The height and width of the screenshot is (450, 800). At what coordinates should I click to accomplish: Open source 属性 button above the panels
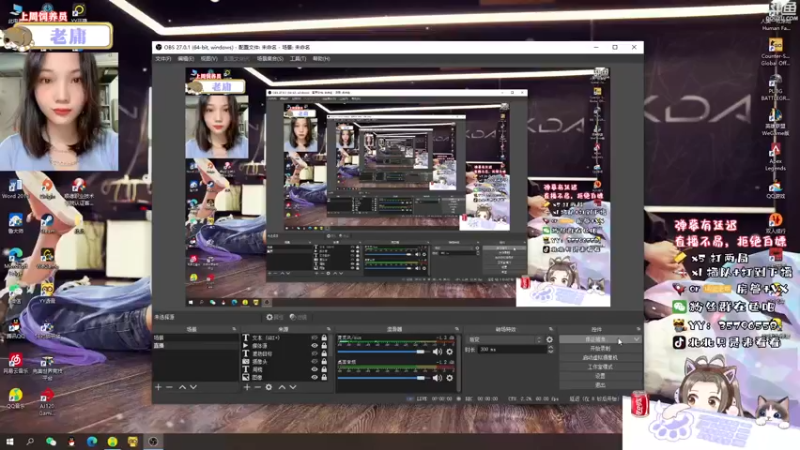point(275,317)
